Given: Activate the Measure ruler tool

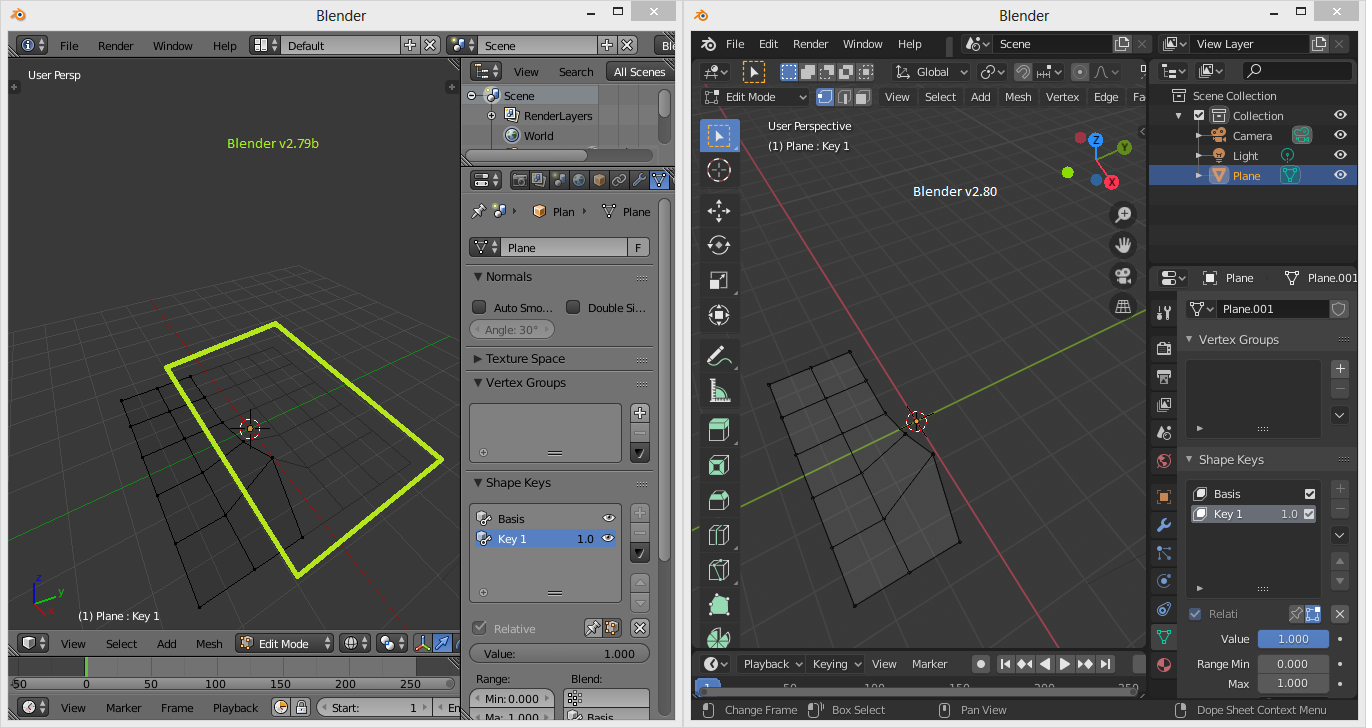Looking at the screenshot, I should (719, 390).
